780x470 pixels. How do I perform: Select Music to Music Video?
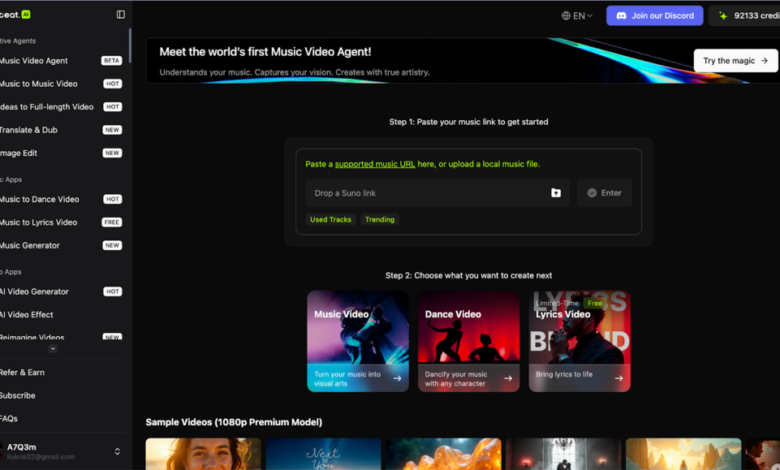click(61, 84)
